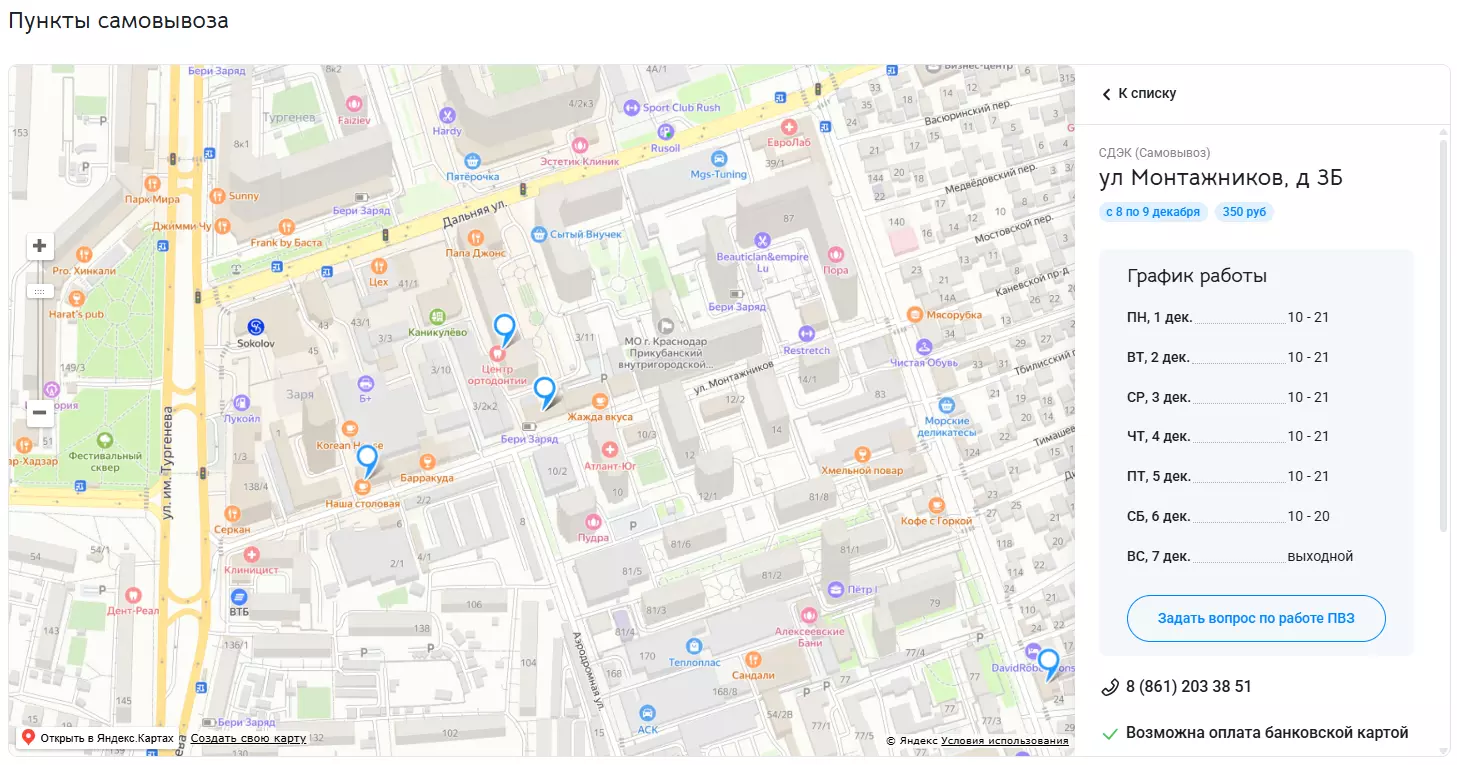The width and height of the screenshot is (1457, 765).
Task: Click 'Создать свою карту' link
Action: point(248,738)
